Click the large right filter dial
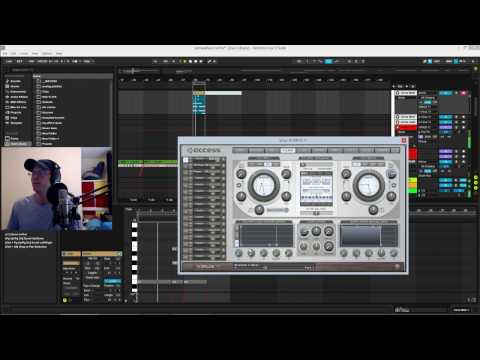Screen dimensions: 480x360 tap(368, 185)
